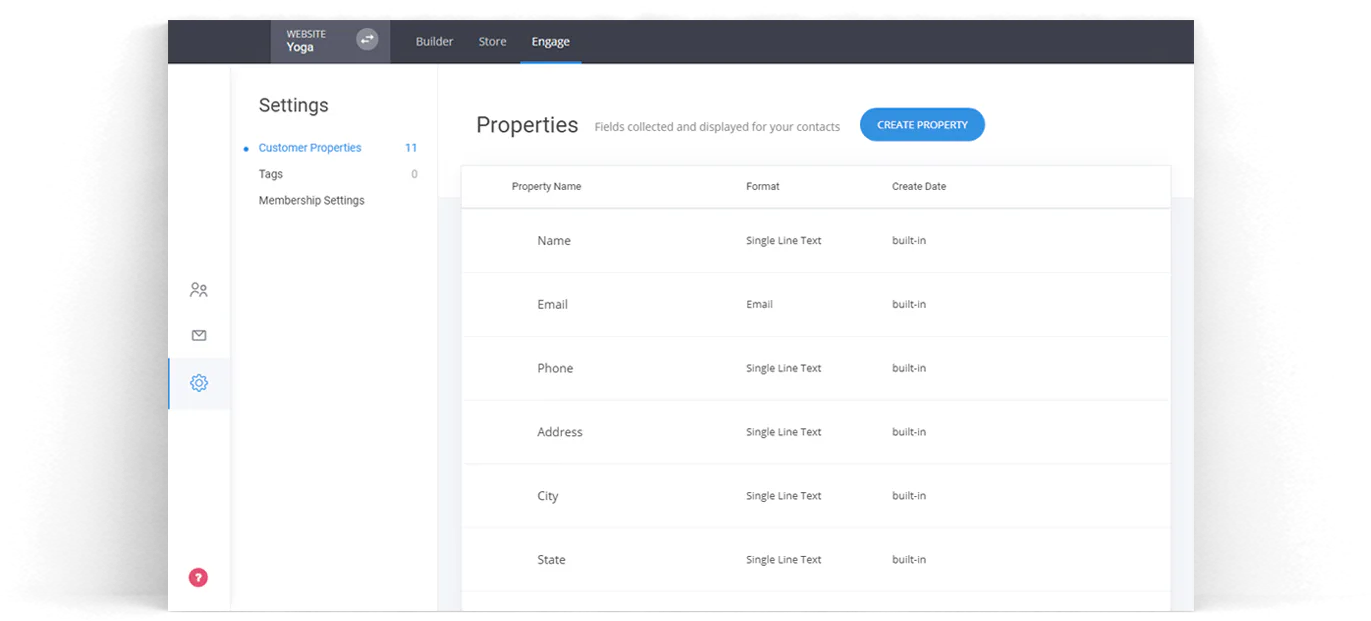Open the Contacts panel via people icon

tap(198, 289)
